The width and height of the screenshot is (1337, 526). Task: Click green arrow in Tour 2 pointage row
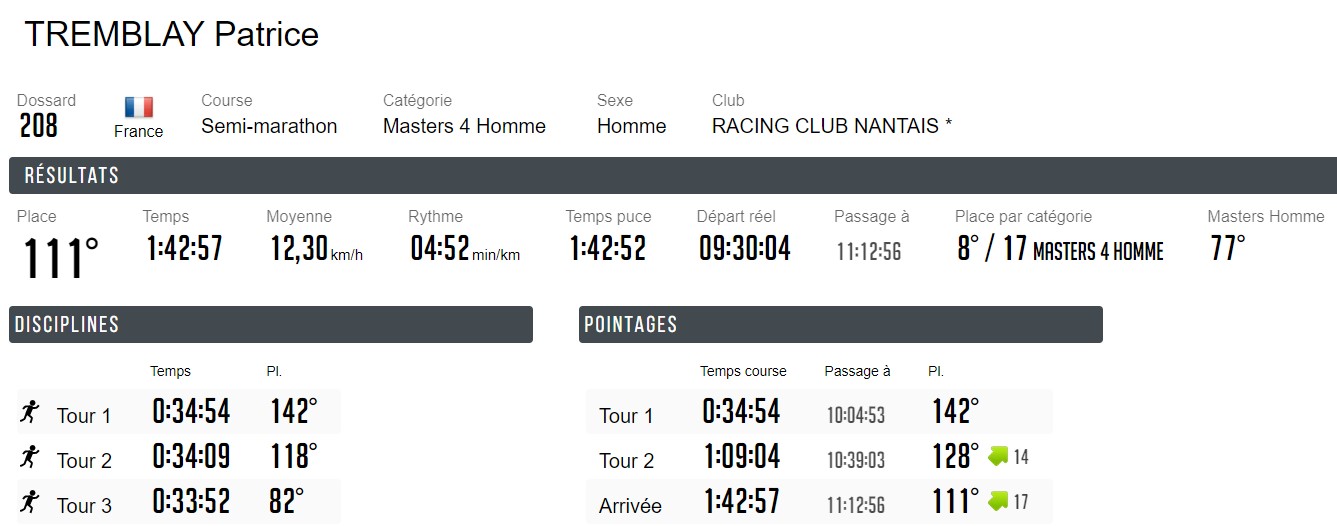999,456
